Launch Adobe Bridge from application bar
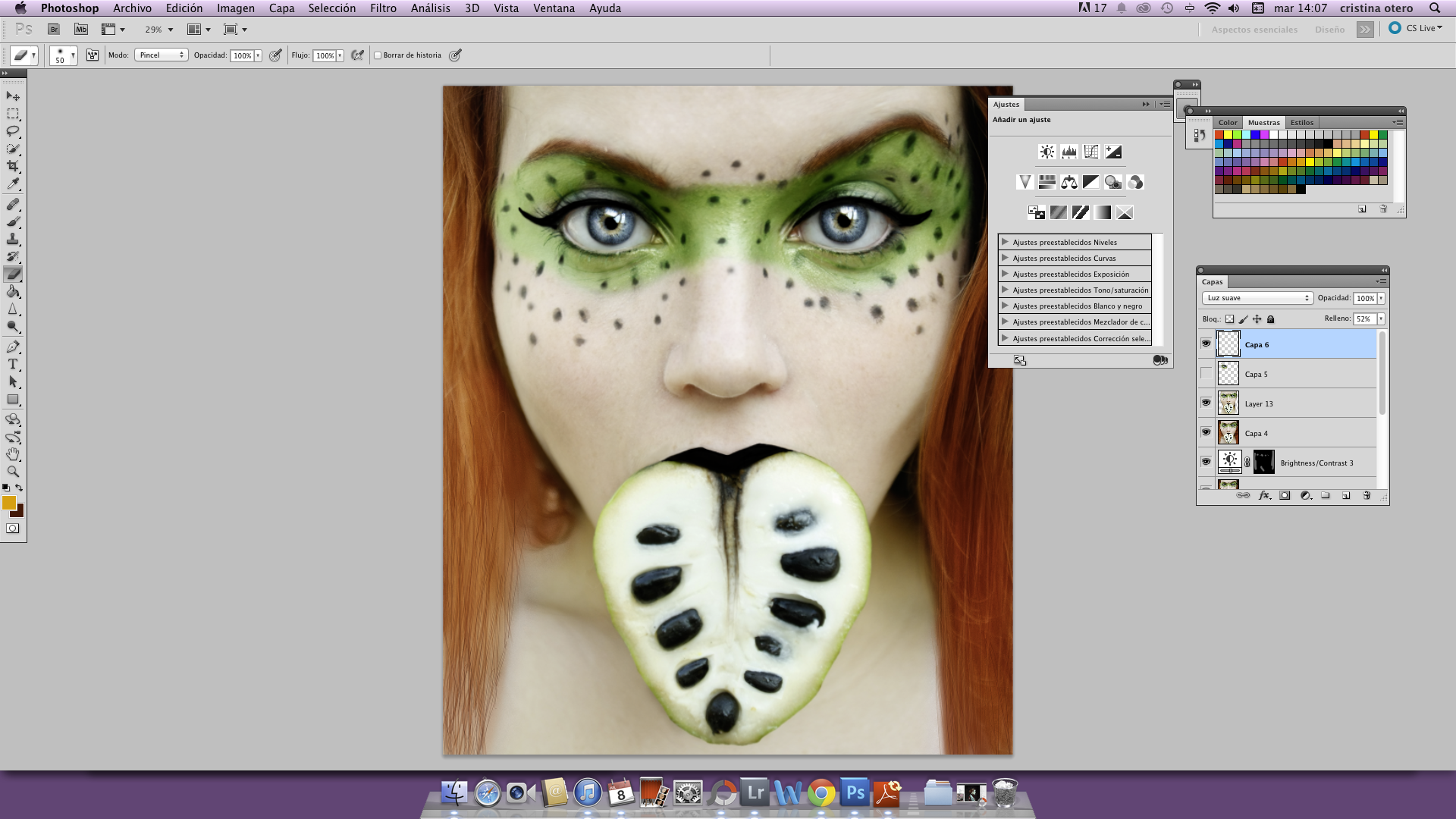Image resolution: width=1456 pixels, height=819 pixels. tap(54, 29)
